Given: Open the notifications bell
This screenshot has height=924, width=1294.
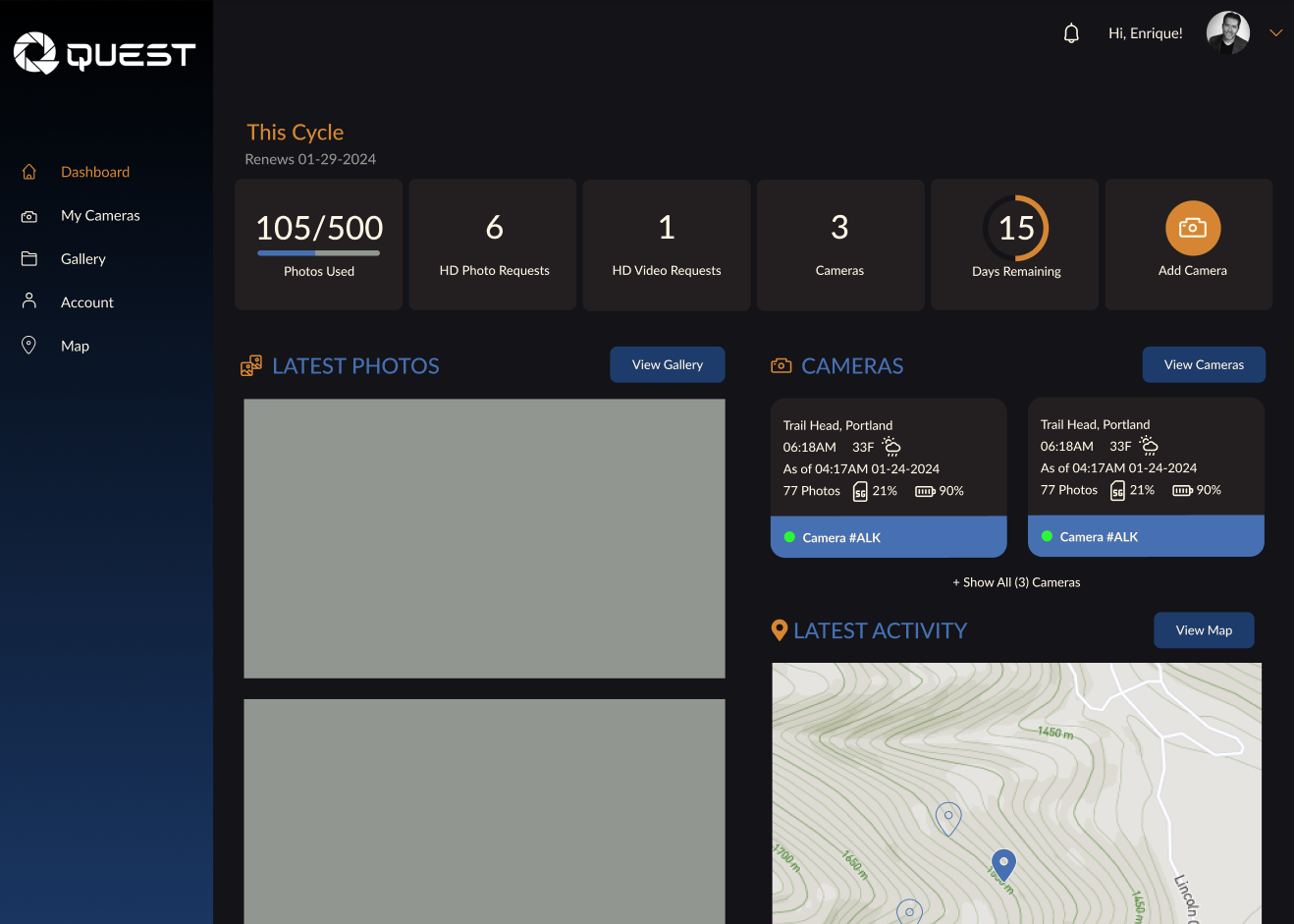Looking at the screenshot, I should pyautogui.click(x=1071, y=33).
